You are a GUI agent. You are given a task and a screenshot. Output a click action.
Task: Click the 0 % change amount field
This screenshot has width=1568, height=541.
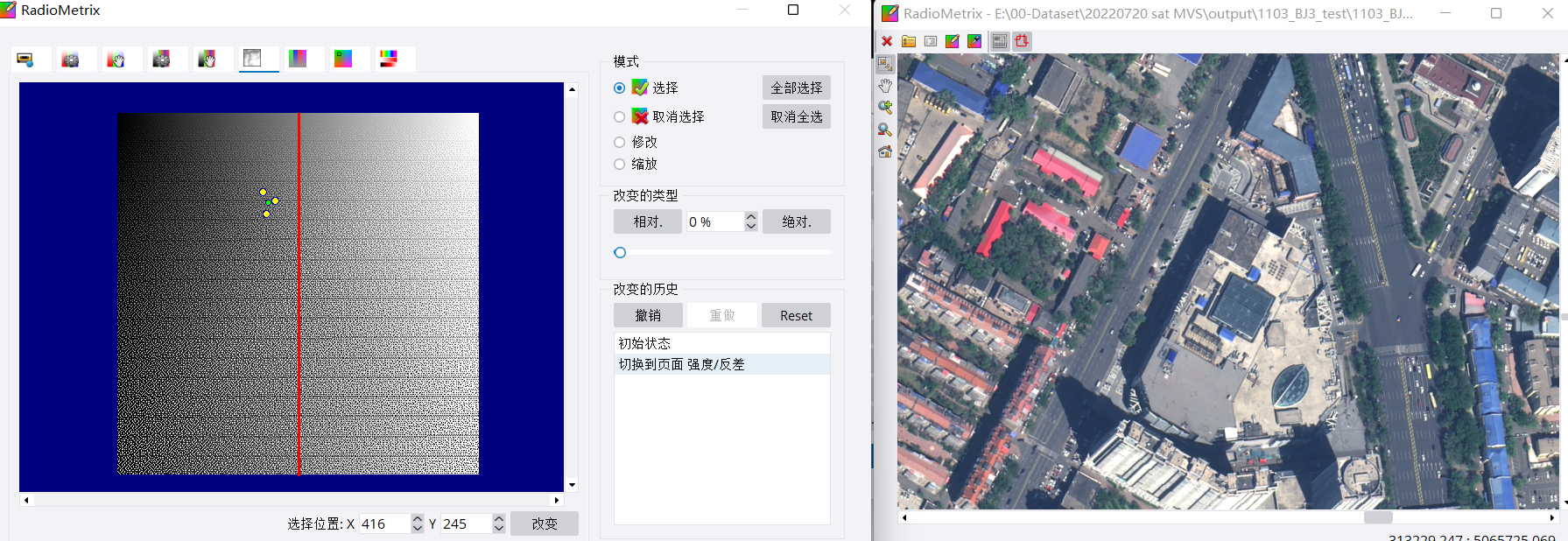(715, 221)
